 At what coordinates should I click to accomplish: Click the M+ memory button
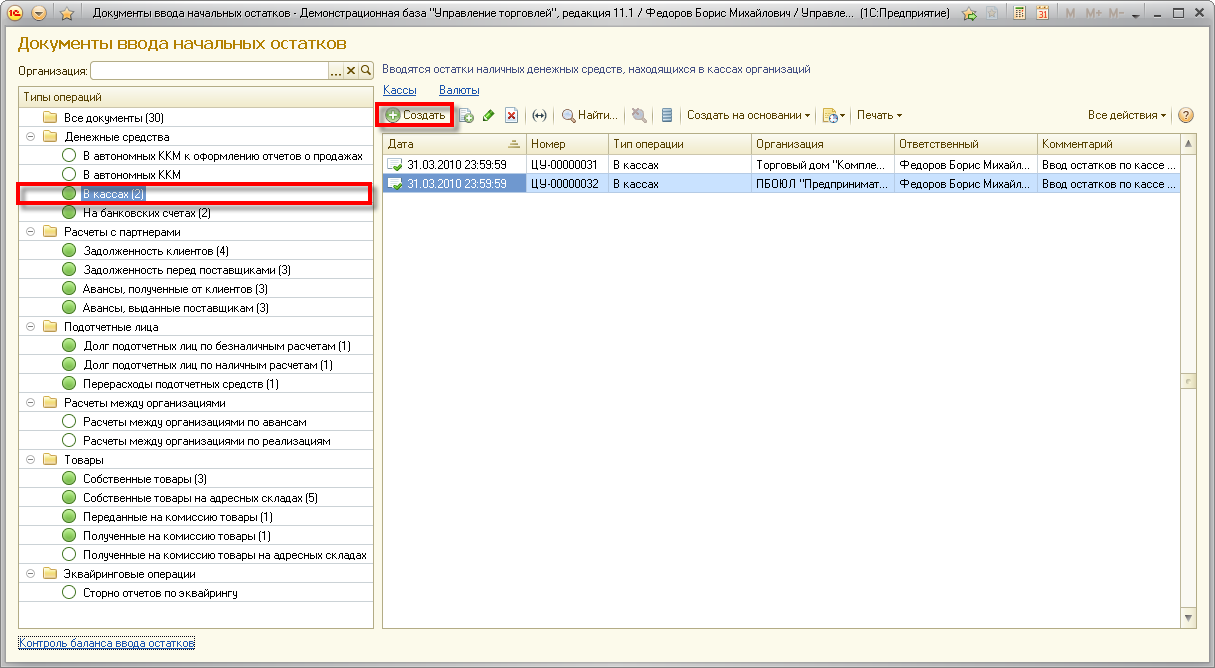1092,14
